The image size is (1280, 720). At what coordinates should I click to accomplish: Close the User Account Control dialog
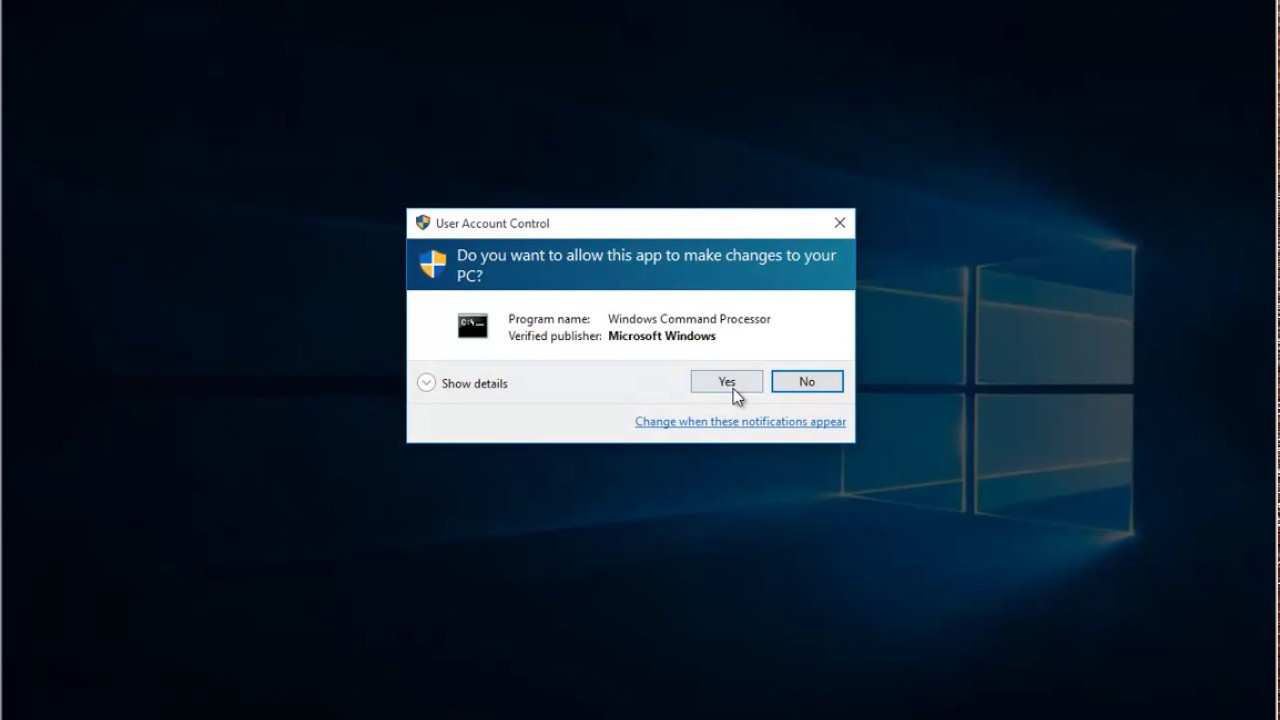click(840, 223)
